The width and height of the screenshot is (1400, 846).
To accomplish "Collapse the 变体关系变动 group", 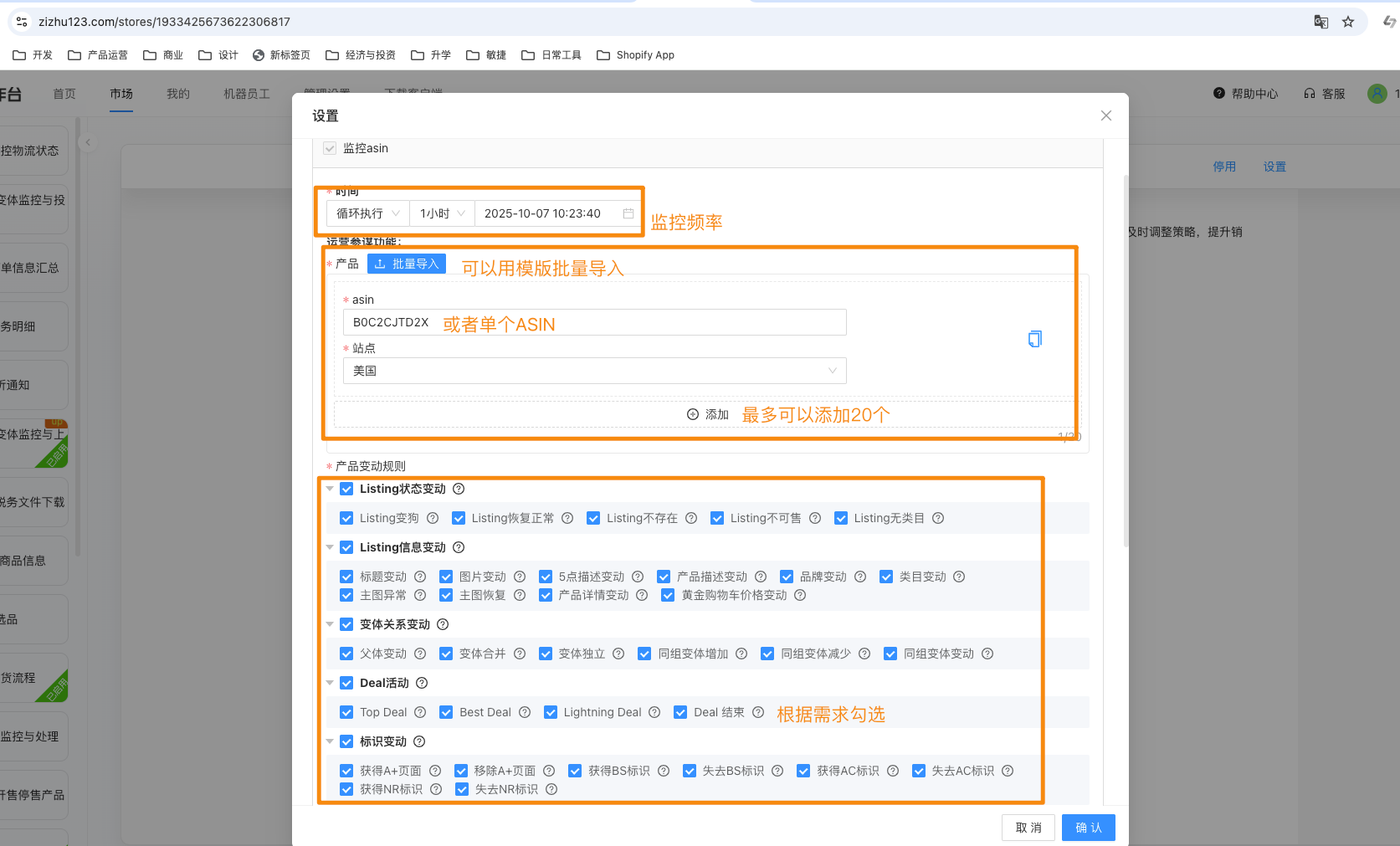I will tap(330, 624).
